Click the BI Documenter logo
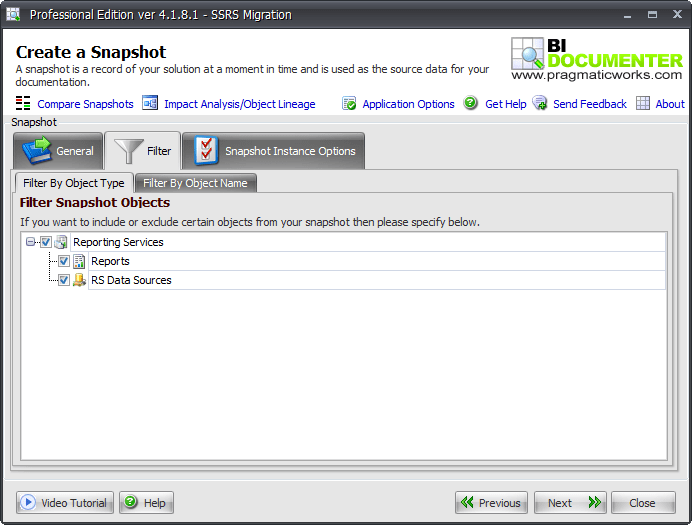Image resolution: width=692 pixels, height=525 pixels. click(597, 59)
